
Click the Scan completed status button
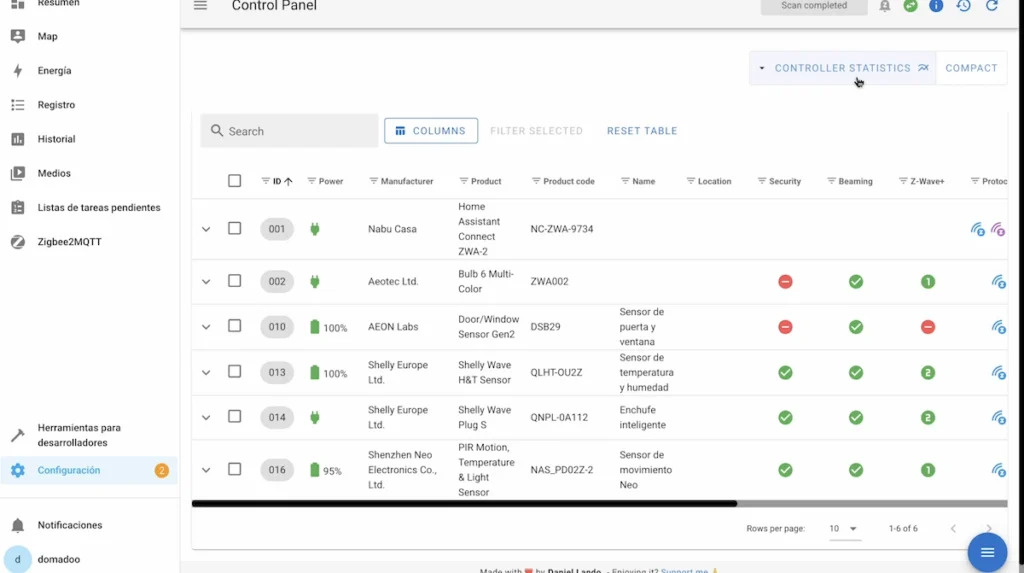click(814, 6)
